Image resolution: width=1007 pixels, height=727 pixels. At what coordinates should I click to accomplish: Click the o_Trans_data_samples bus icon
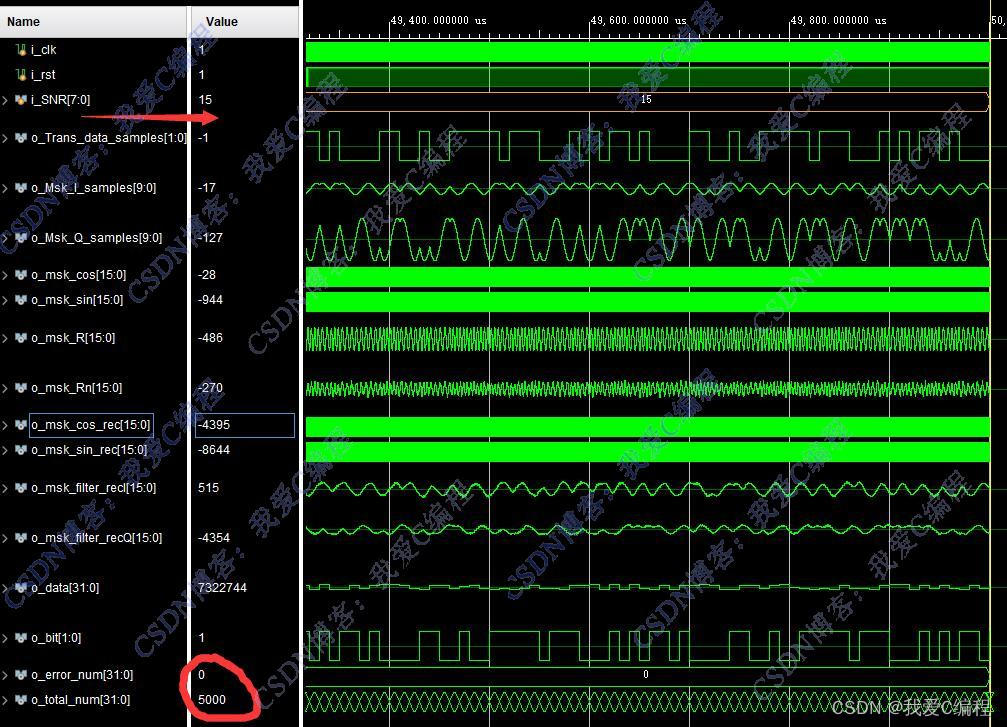point(21,137)
